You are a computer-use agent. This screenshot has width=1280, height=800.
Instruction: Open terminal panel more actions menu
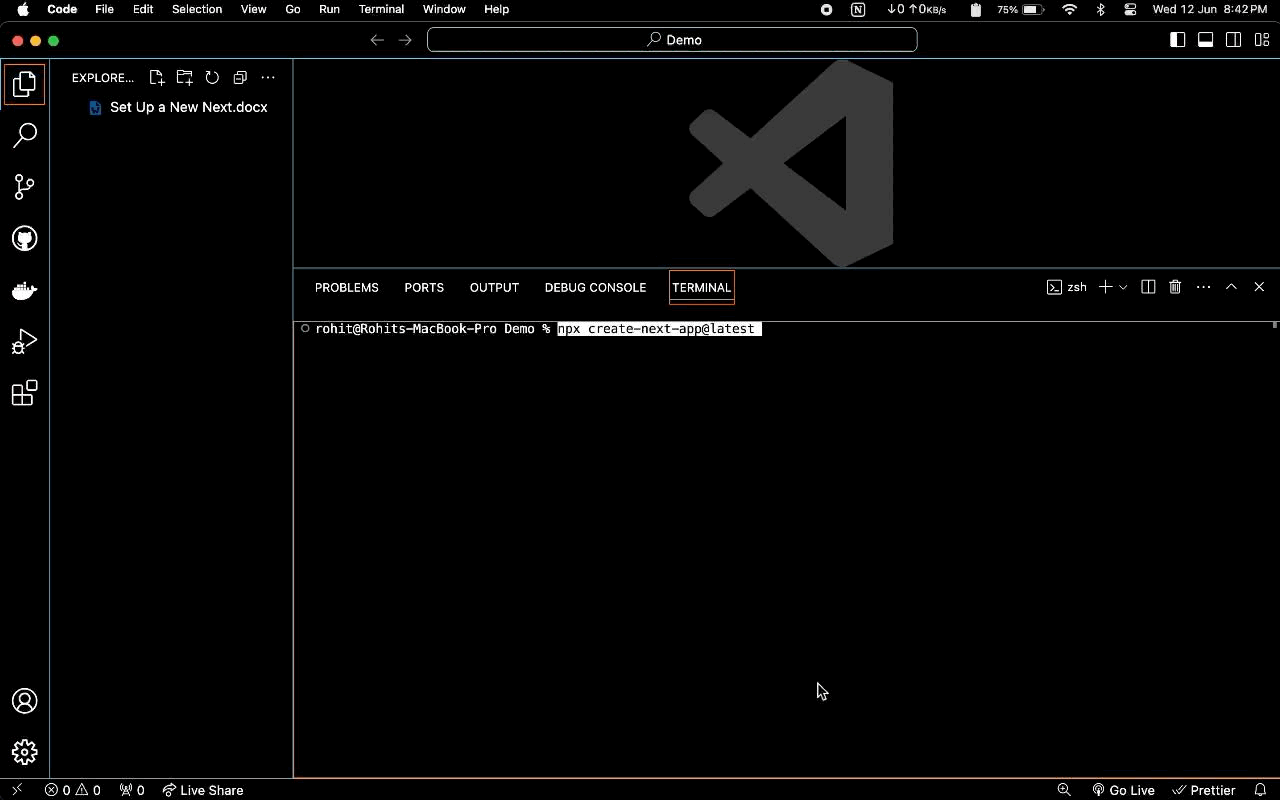tap(1203, 287)
